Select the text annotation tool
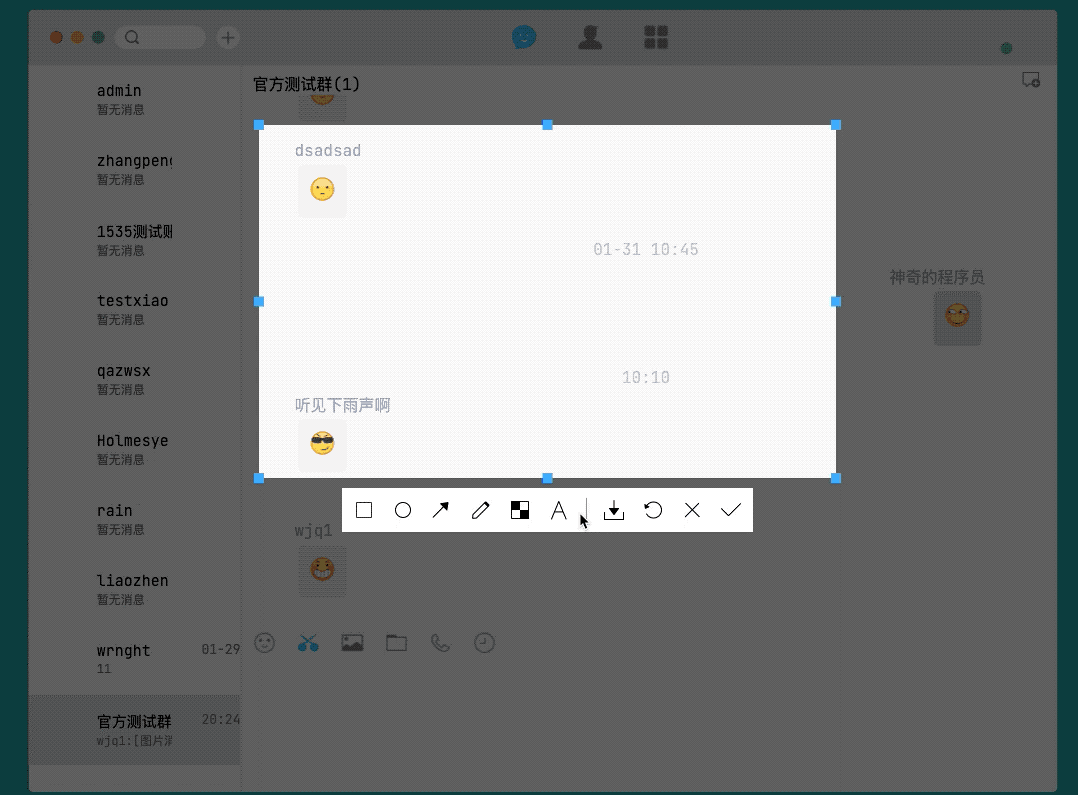The image size is (1078, 795). [559, 510]
